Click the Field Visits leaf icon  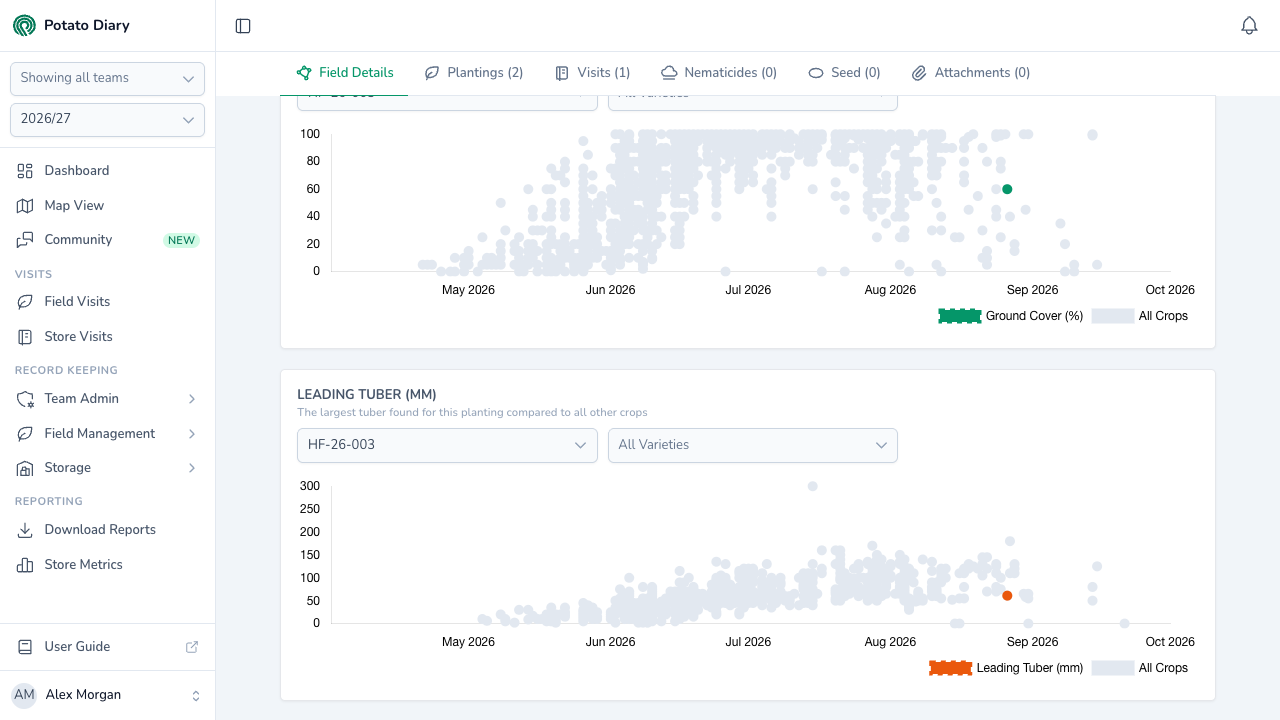[25, 302]
